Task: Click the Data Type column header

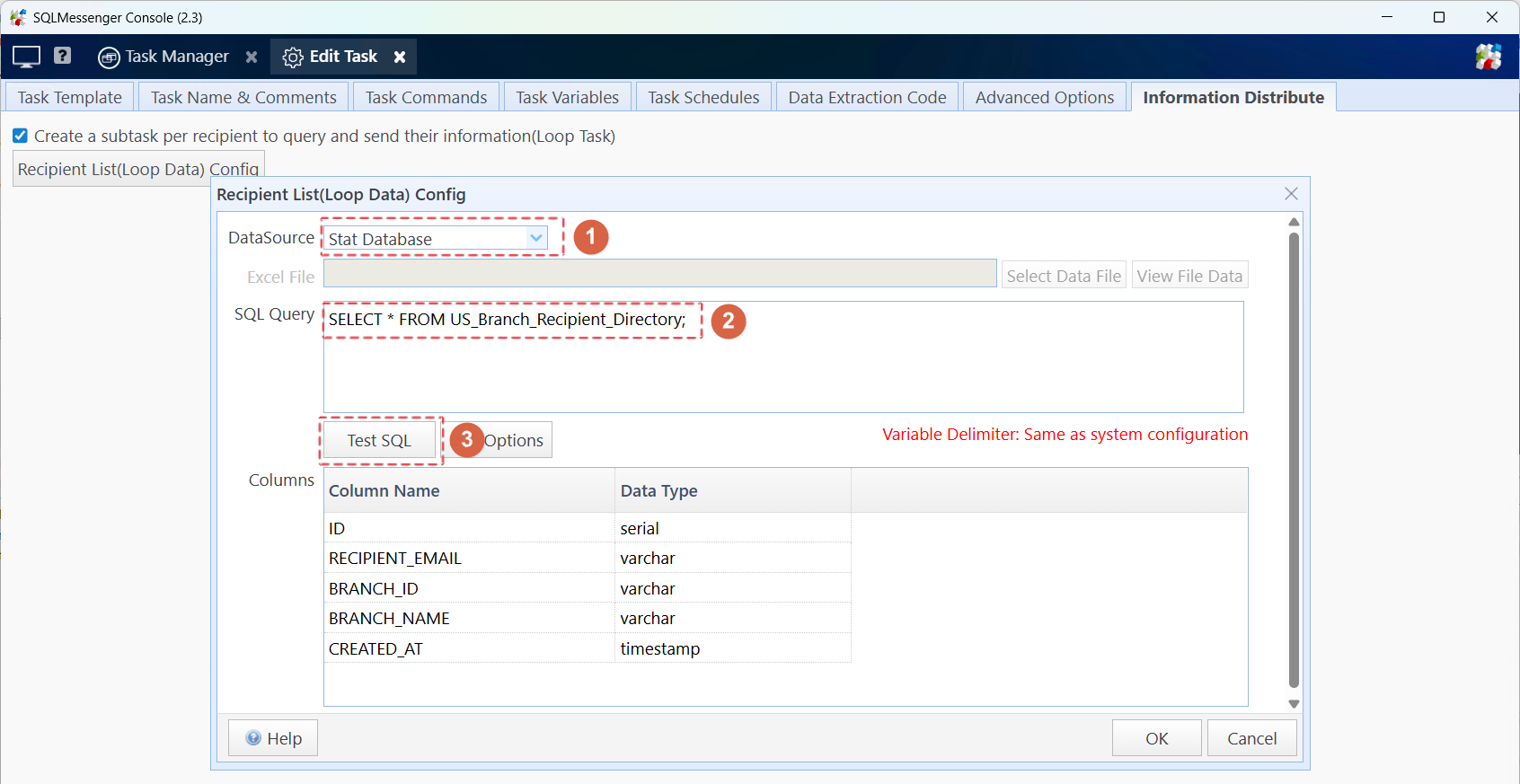Action: 733,490
